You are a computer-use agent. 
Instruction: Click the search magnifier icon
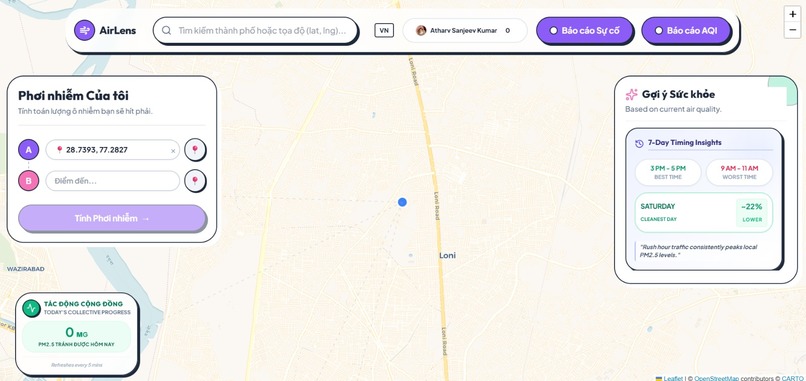pos(167,30)
